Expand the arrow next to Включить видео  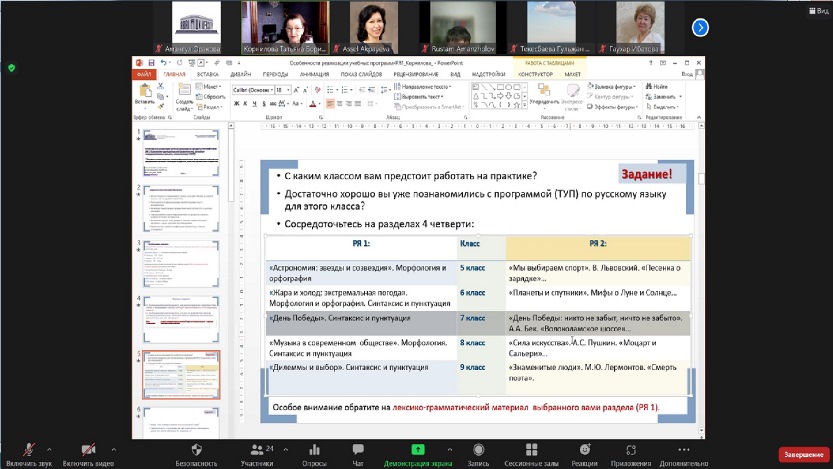click(114, 448)
